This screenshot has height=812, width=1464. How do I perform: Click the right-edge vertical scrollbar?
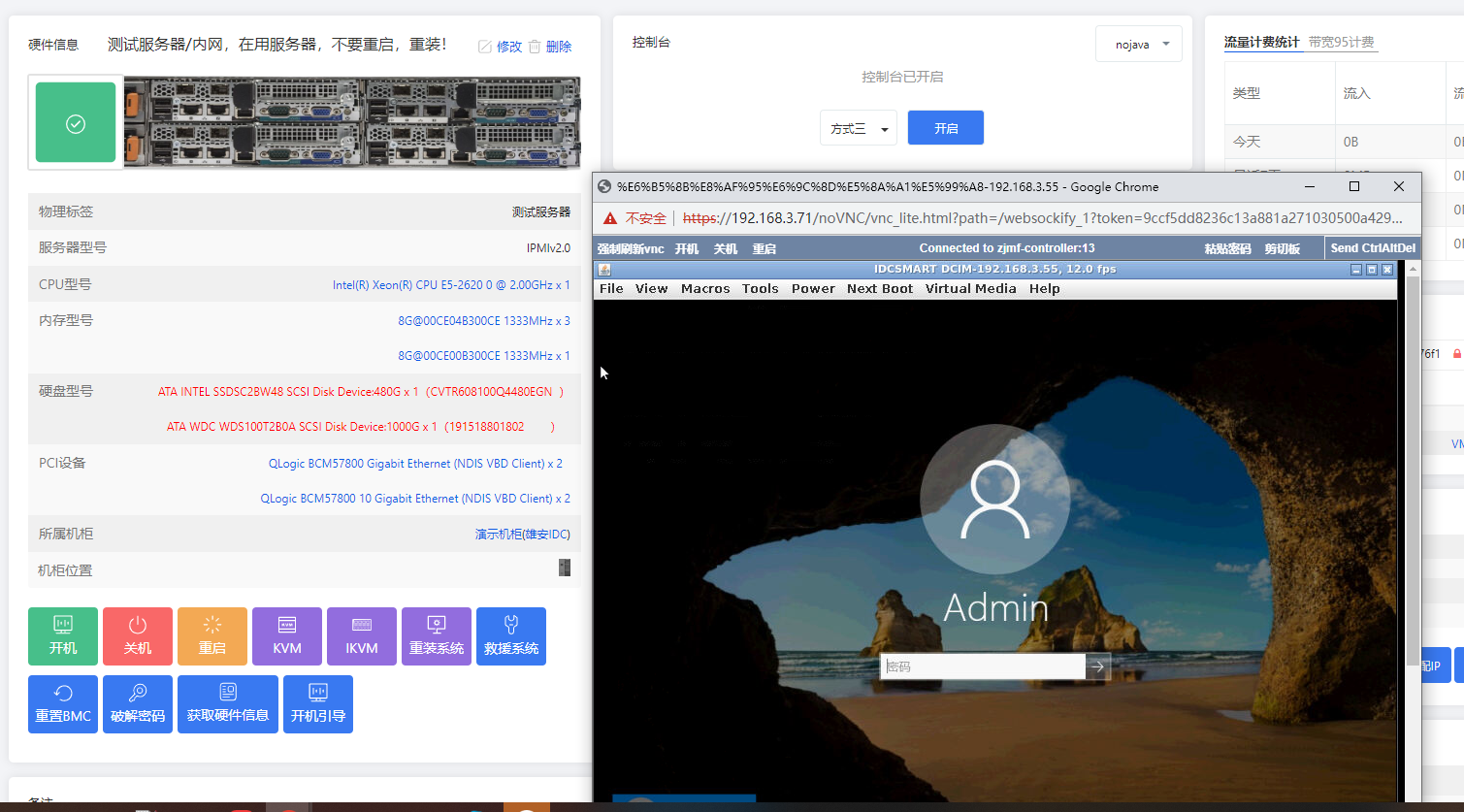pyautogui.click(x=1413, y=437)
